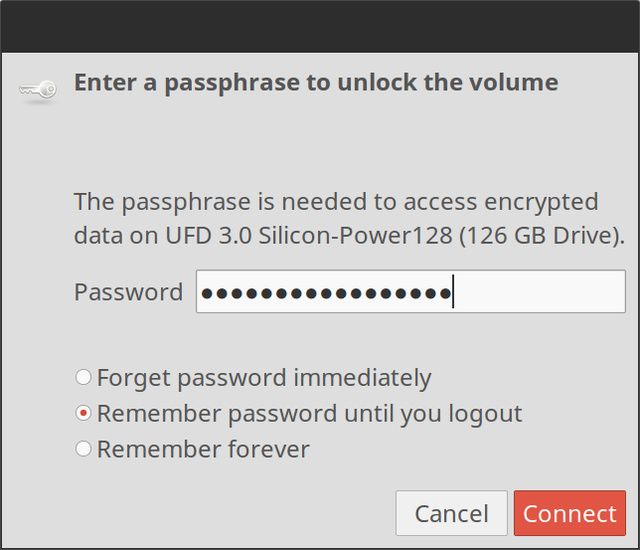Click the heading "Enter a passphrase to unlock the volume"

(316, 82)
